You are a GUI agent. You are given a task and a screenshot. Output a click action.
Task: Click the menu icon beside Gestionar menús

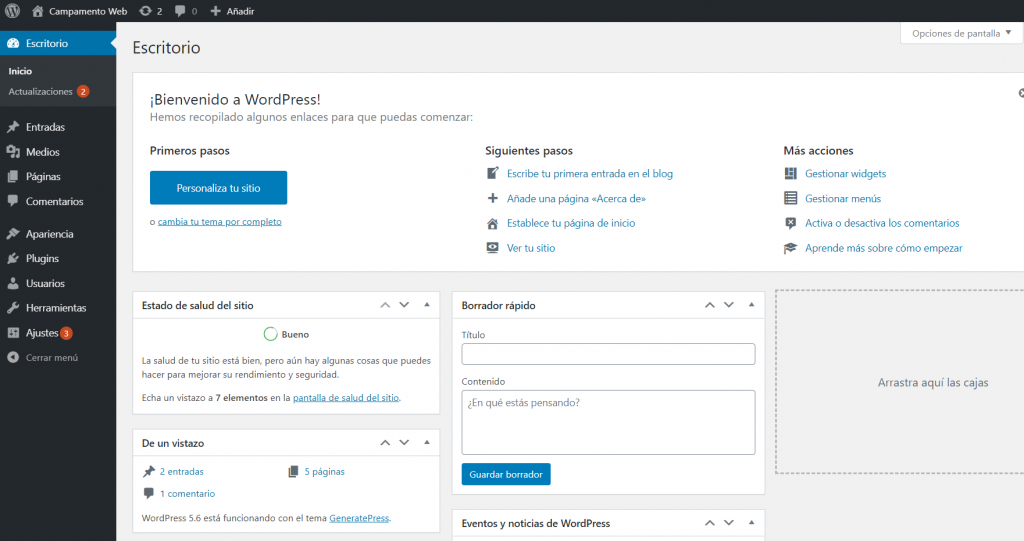790,198
